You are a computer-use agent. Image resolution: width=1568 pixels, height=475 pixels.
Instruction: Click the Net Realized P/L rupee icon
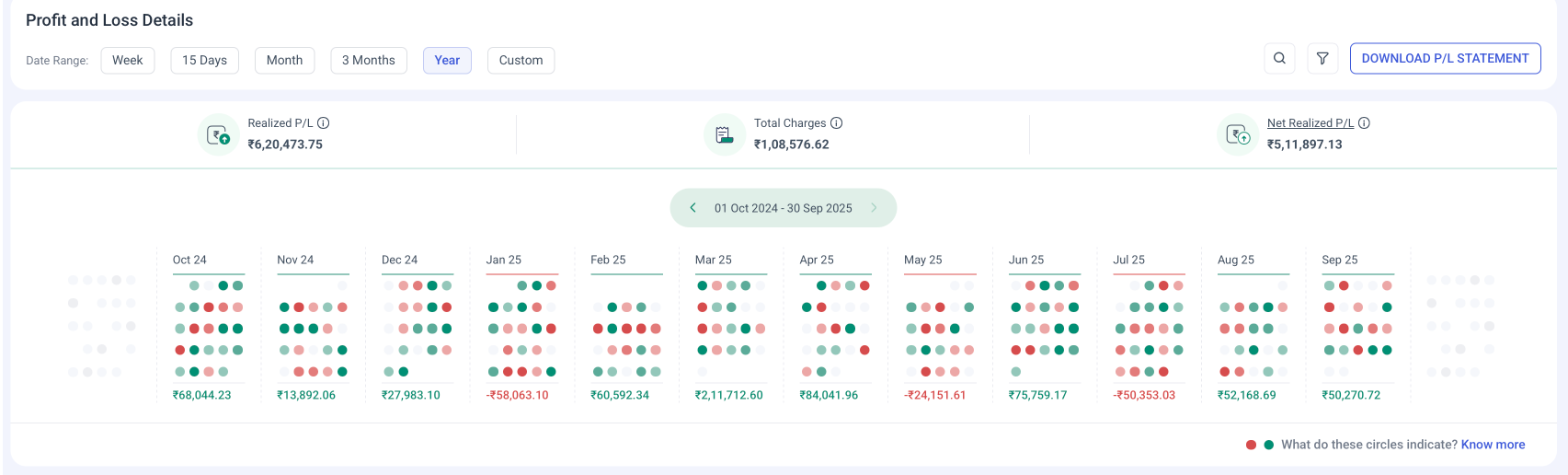[x=1238, y=135]
